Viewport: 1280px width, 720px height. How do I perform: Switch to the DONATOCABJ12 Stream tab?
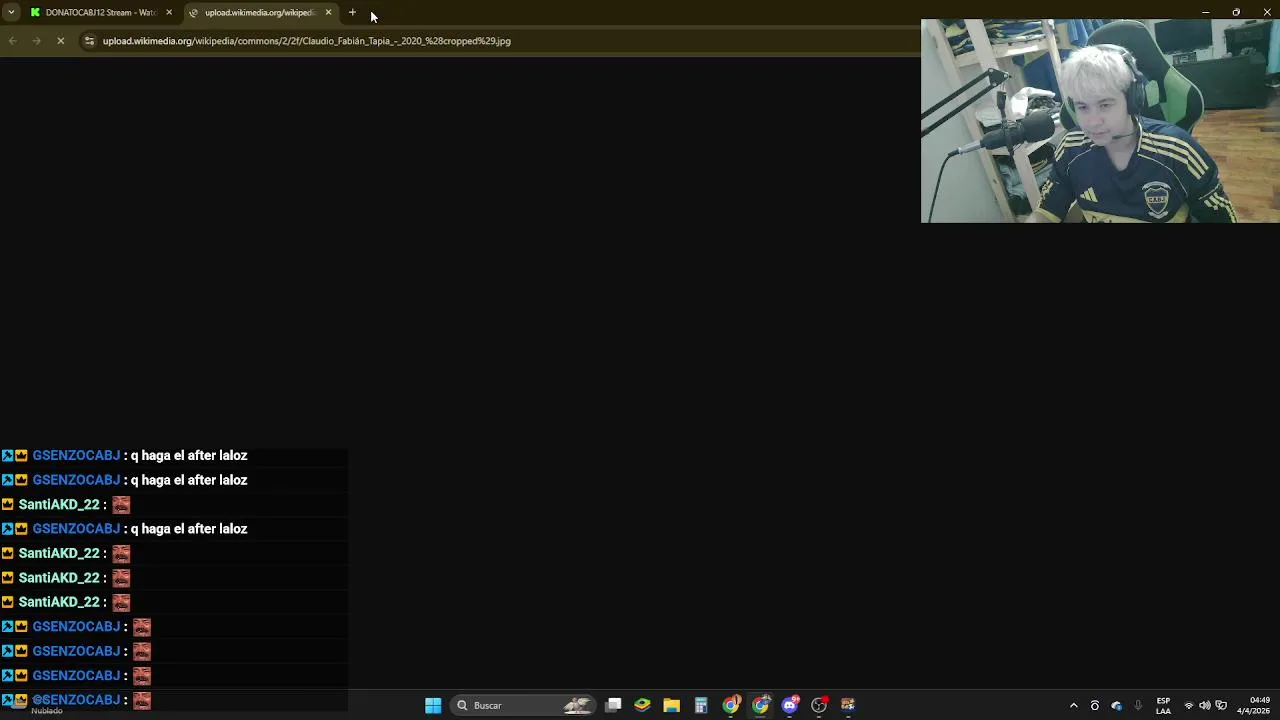click(x=100, y=12)
